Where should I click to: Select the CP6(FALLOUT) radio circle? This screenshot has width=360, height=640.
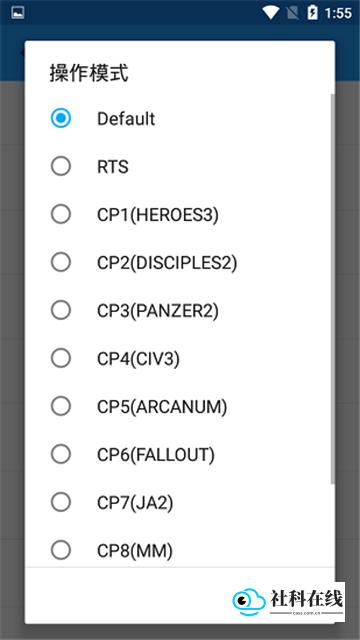click(61, 454)
